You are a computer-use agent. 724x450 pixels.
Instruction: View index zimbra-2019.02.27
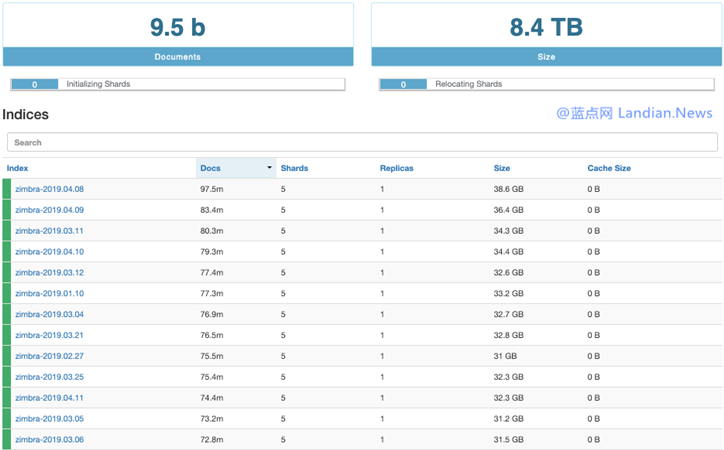(49, 356)
